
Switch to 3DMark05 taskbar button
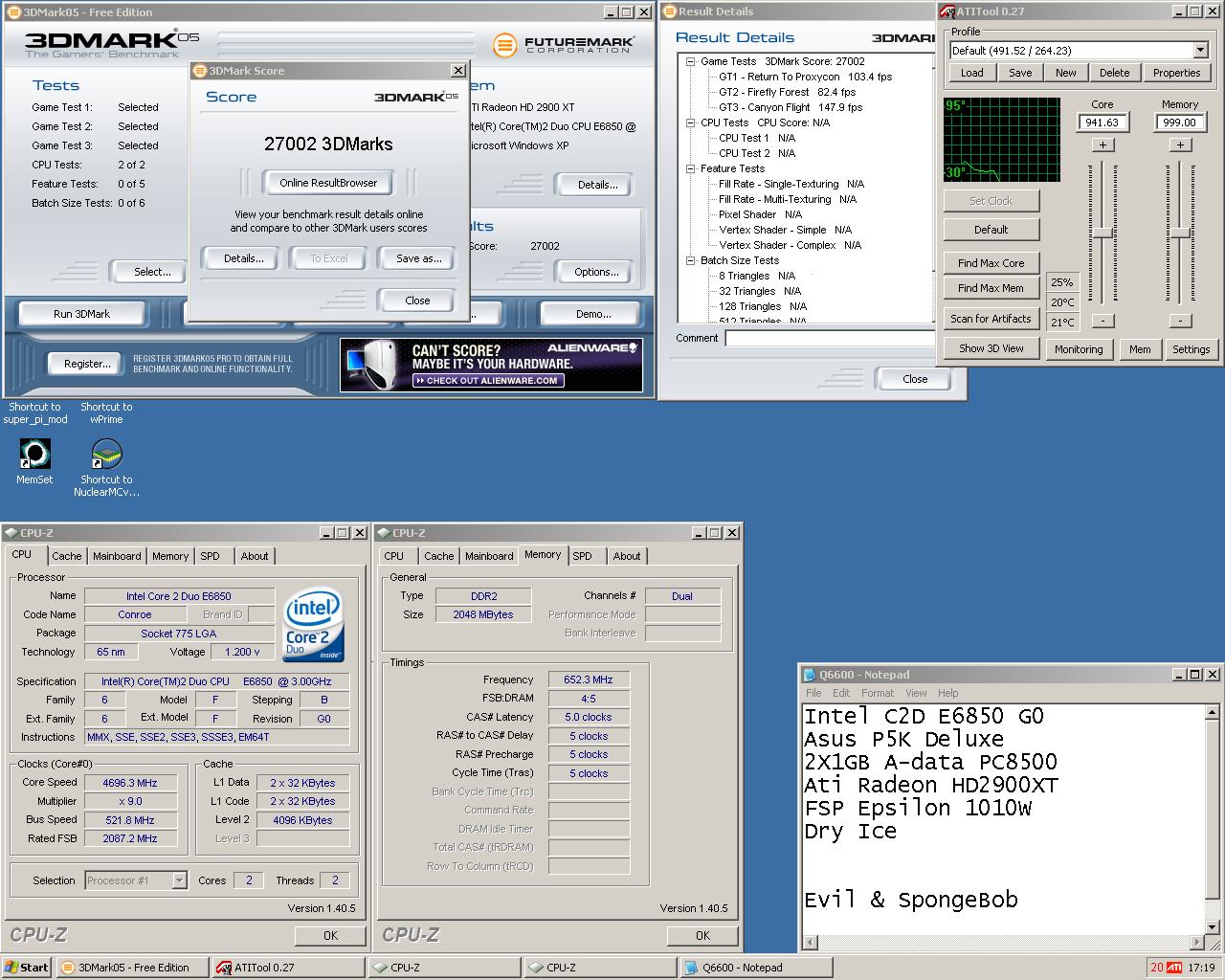133,968
